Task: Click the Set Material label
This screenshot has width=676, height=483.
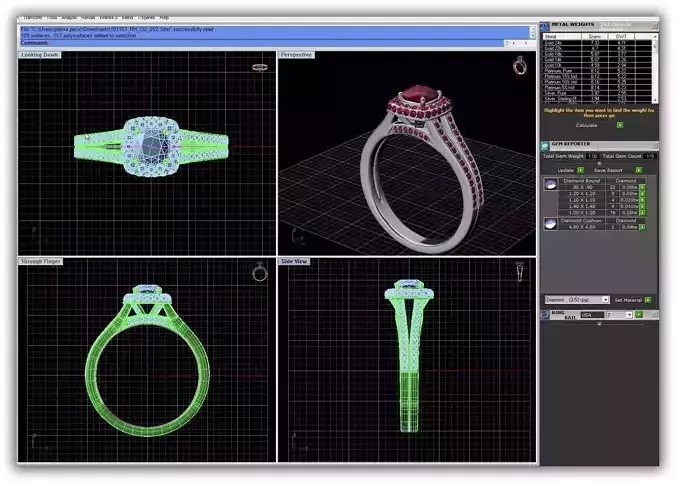Action: [x=628, y=300]
